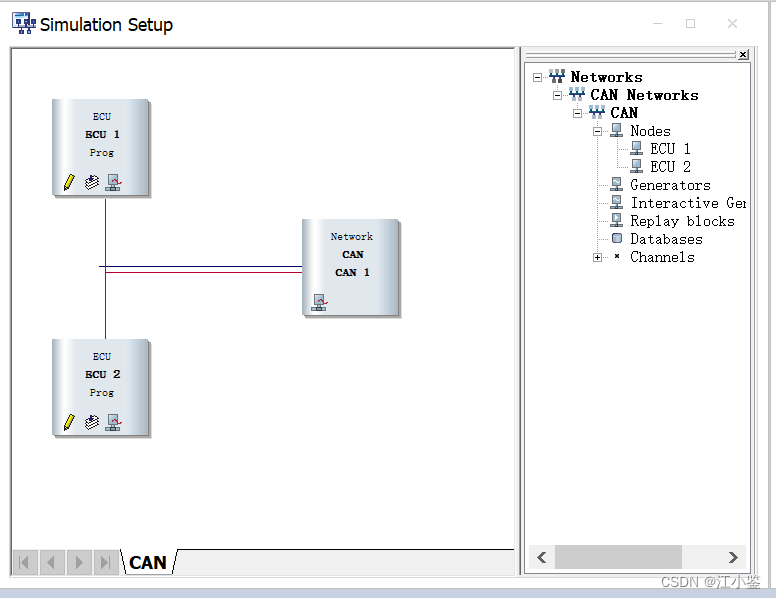Jump to first tab with navigation arrow
Viewport: 776px width, 598px height.
[25, 562]
